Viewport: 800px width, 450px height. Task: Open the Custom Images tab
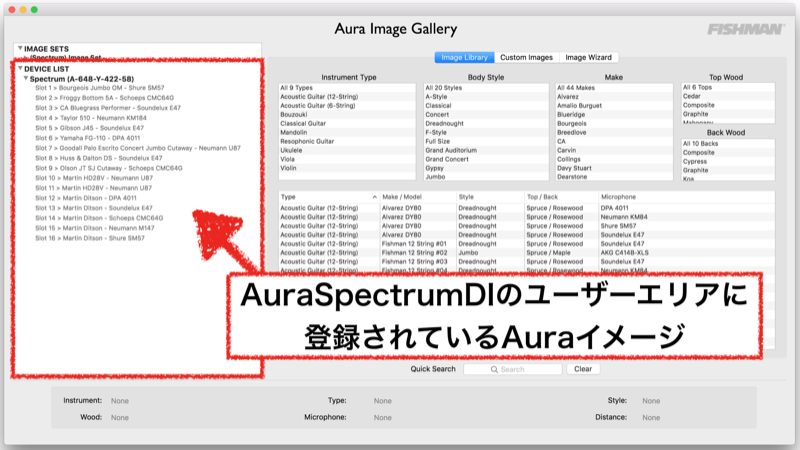[x=527, y=58]
